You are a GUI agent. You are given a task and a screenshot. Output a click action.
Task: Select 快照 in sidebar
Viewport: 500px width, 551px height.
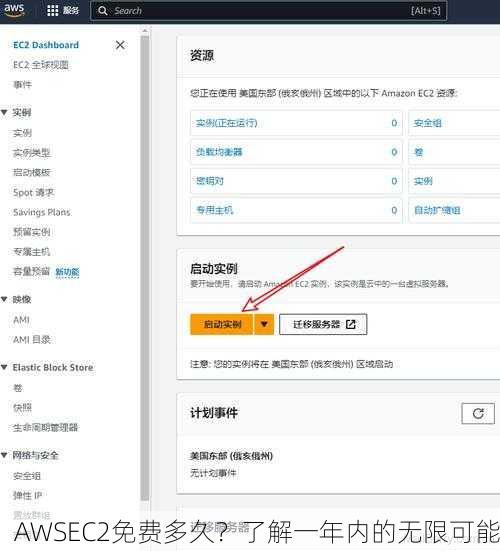[x=22, y=408]
